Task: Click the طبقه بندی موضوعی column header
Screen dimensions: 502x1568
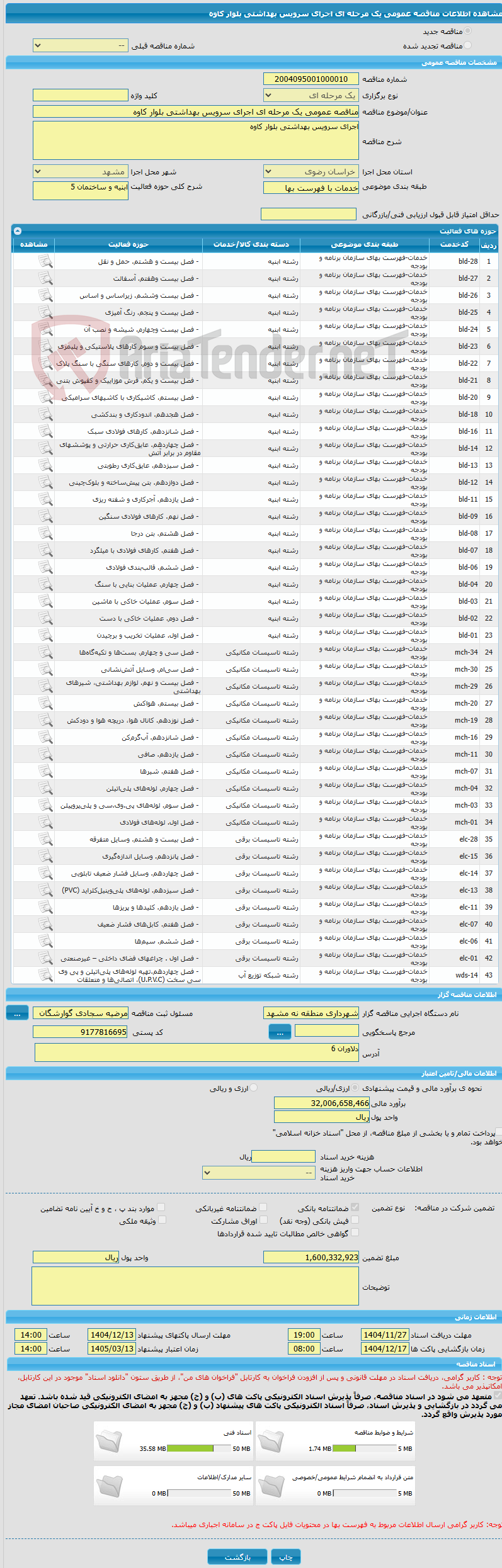Action: [365, 244]
